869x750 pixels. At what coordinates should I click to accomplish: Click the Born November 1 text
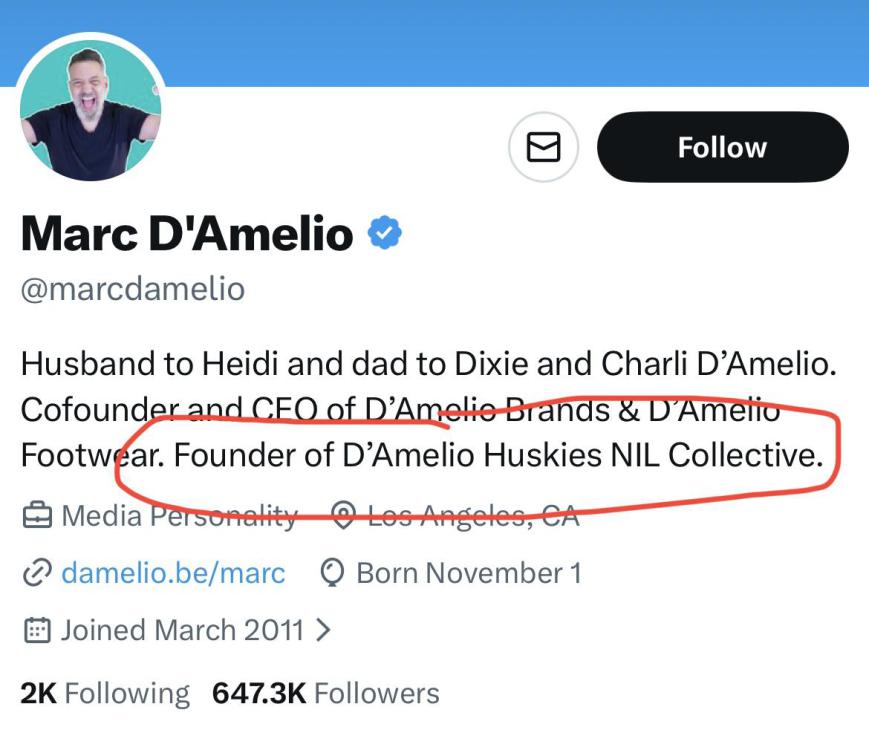click(x=468, y=573)
